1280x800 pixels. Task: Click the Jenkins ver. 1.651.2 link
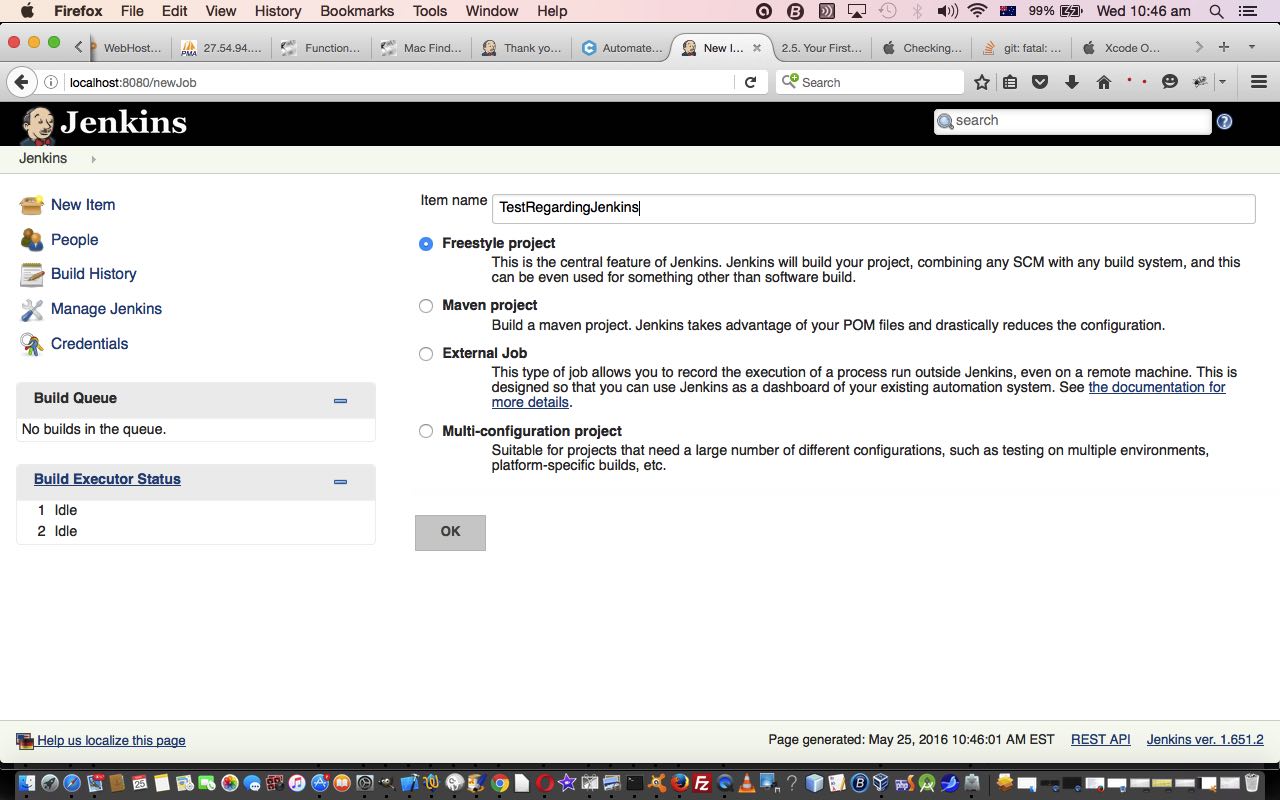pyautogui.click(x=1205, y=740)
